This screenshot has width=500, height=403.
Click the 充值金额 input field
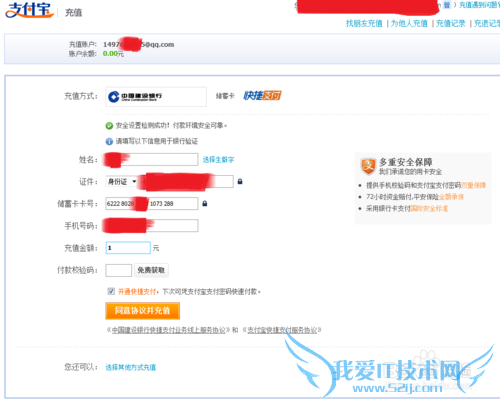128,248
